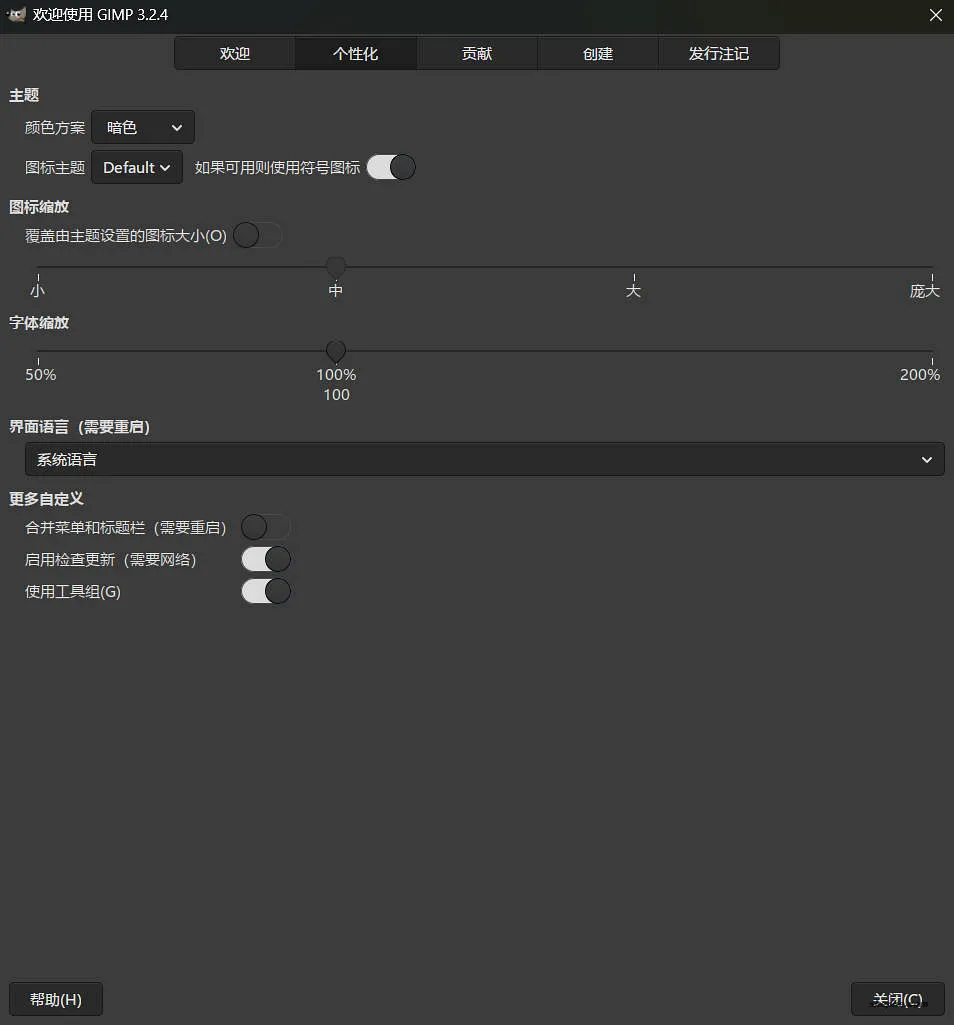Turn on 合并菜单和标题栏 switch
Screen dimensions: 954x1025
[265, 527]
